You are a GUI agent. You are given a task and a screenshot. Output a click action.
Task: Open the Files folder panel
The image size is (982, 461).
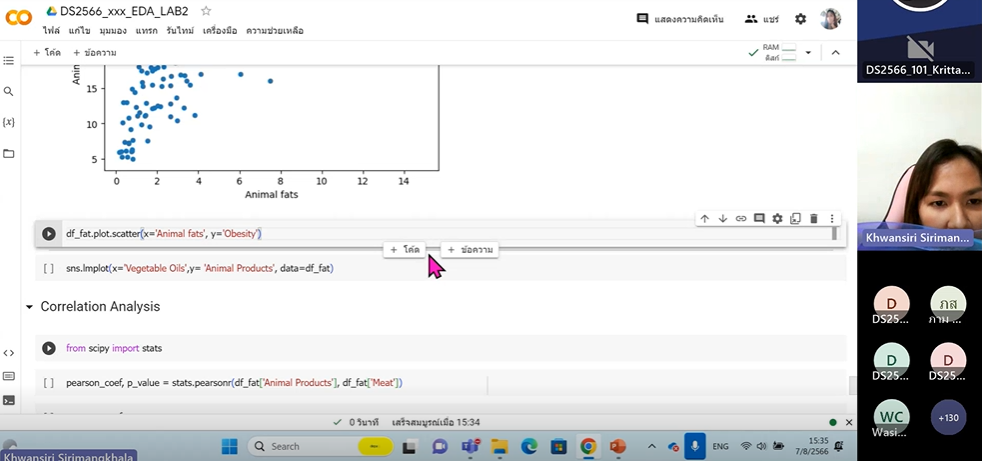tap(9, 153)
